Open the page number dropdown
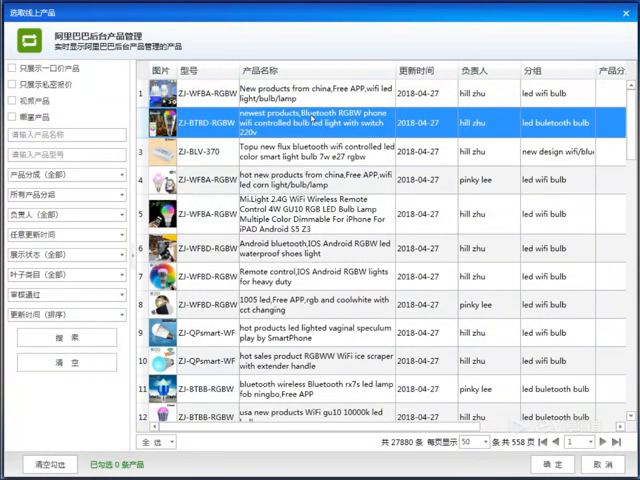 [x=579, y=442]
